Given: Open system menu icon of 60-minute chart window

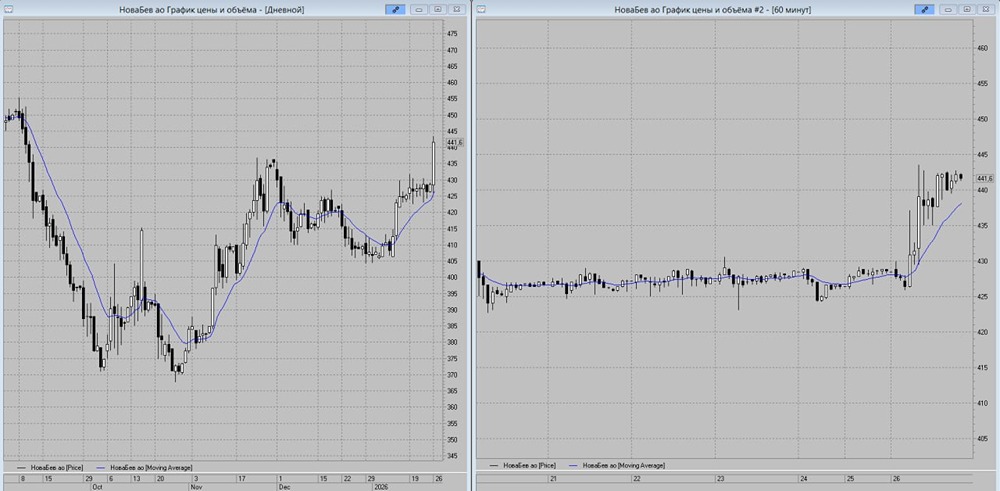Looking at the screenshot, I should click(x=482, y=9).
